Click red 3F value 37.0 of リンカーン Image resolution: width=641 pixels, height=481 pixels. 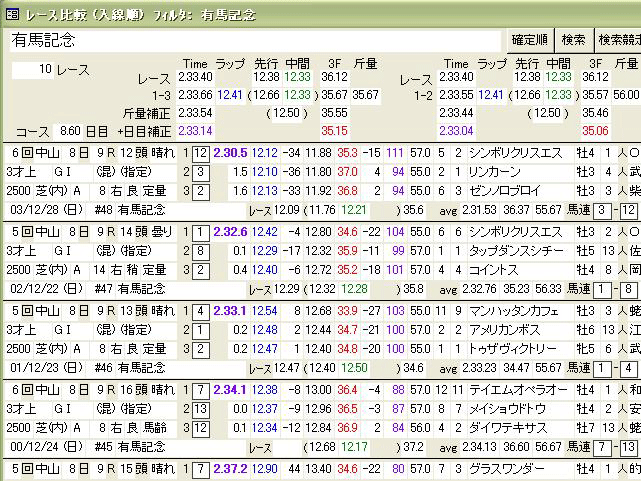coord(347,172)
